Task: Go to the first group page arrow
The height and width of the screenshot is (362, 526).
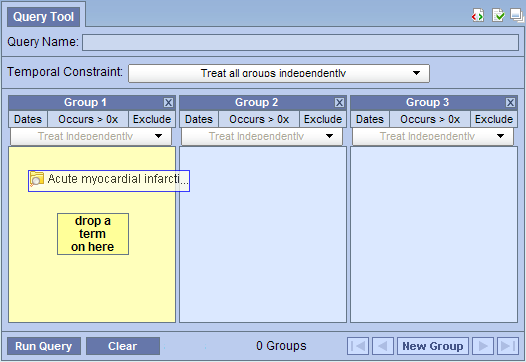Action: click(358, 346)
